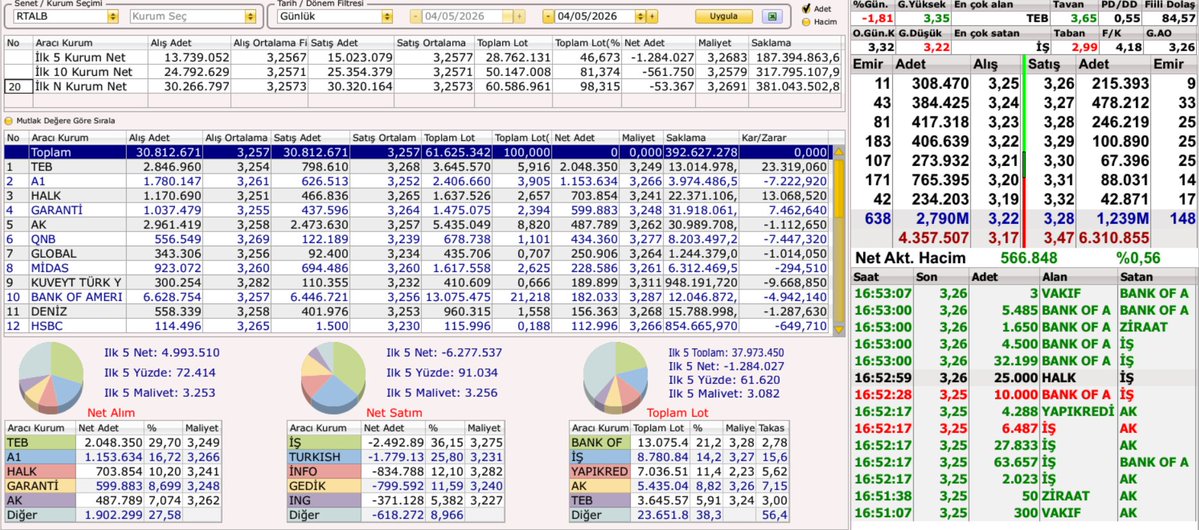Select the İlk N Kurum Net row
The image size is (1199, 530).
(423, 86)
